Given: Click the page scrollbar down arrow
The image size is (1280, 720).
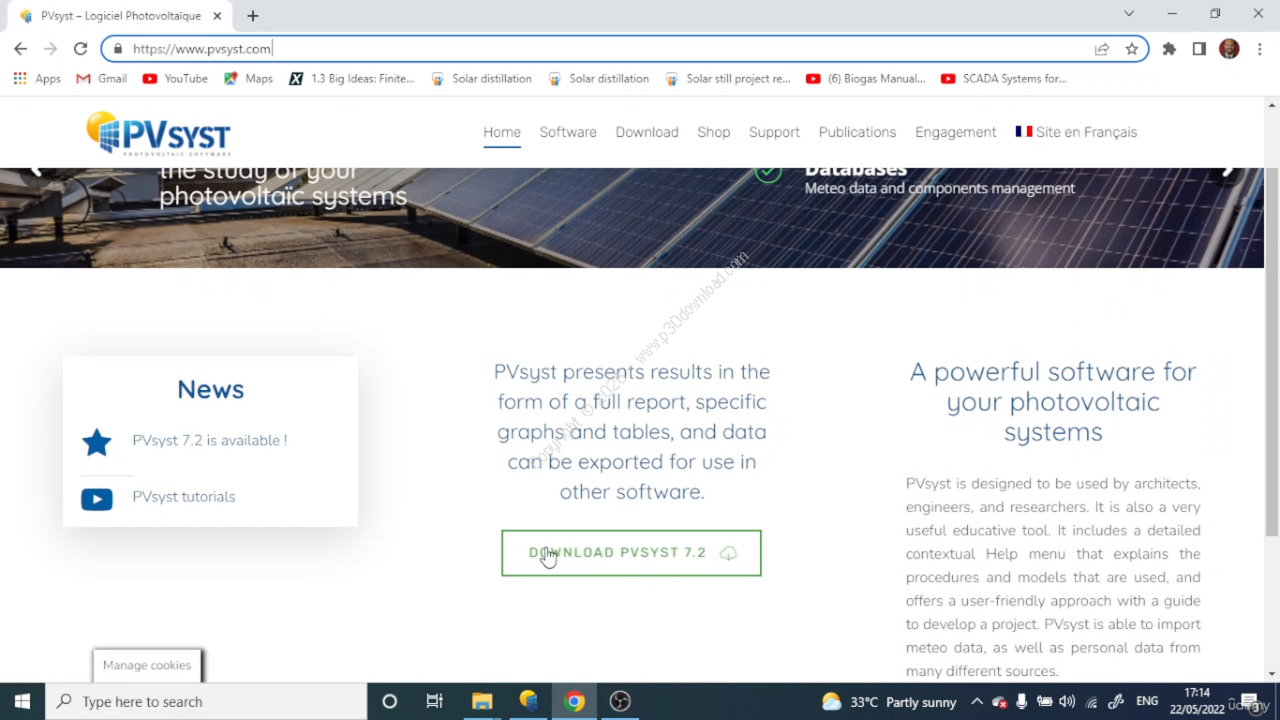Looking at the screenshot, I should [1272, 673].
